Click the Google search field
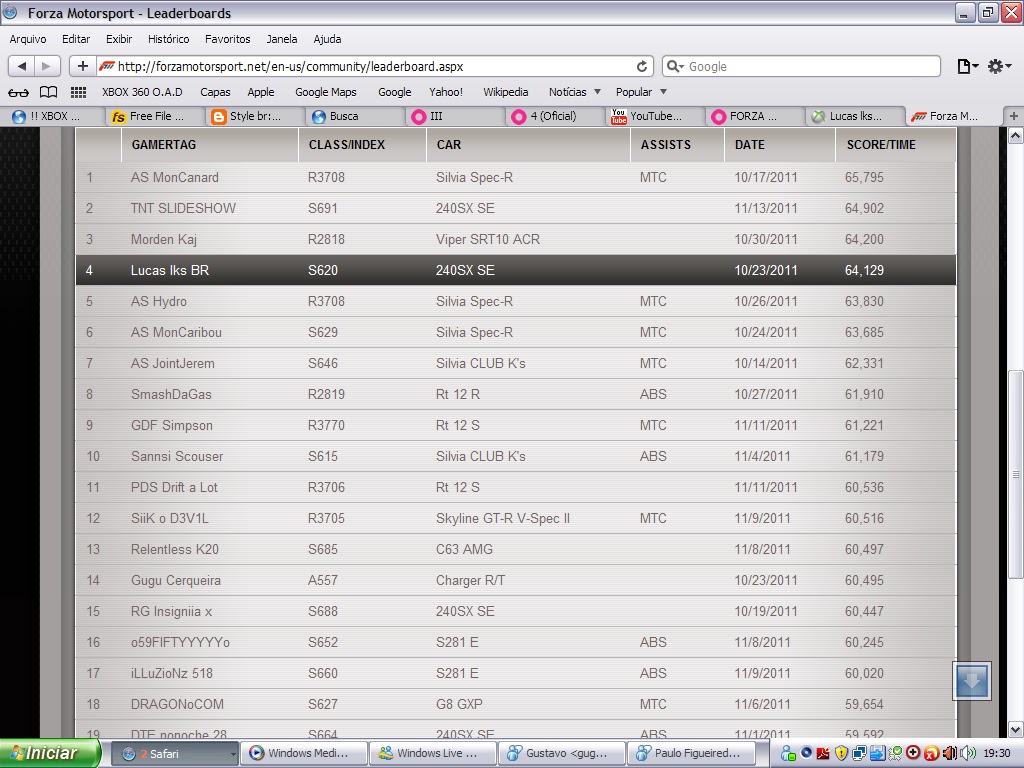The height and width of the screenshot is (768, 1024). pyautogui.click(x=801, y=67)
